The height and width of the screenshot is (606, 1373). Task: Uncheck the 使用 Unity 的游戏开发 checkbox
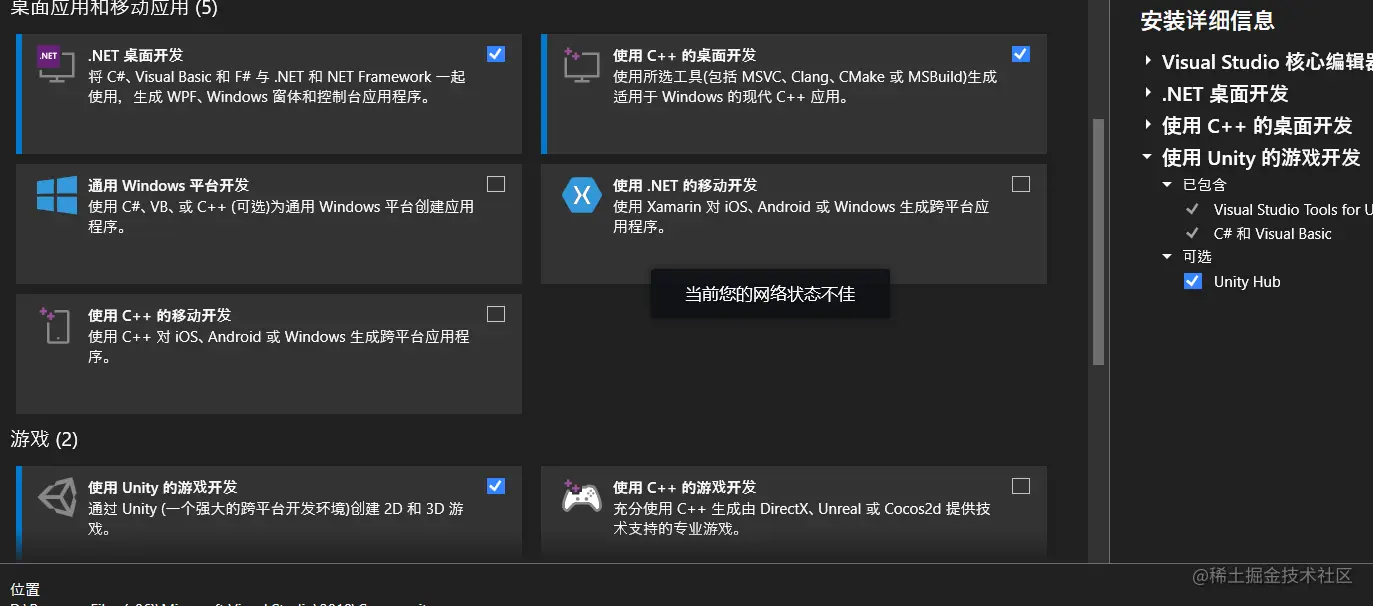point(496,486)
